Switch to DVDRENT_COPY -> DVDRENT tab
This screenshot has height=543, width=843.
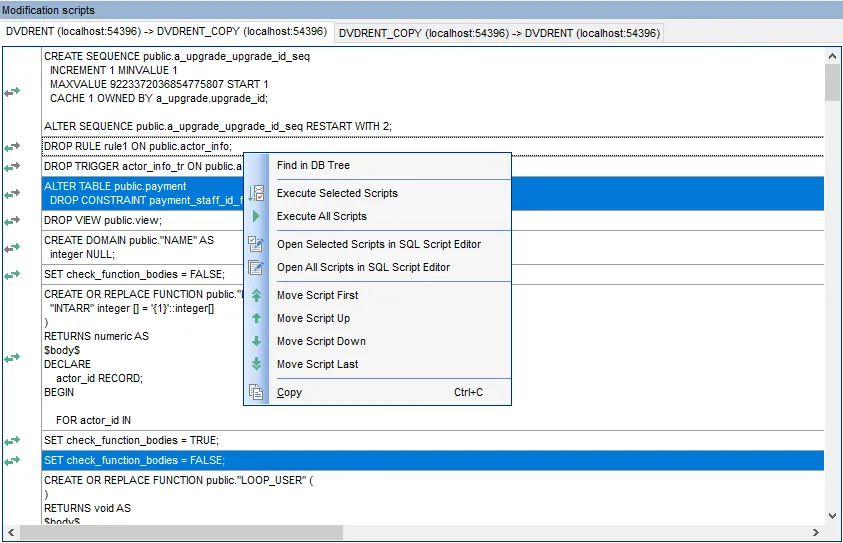[499, 33]
